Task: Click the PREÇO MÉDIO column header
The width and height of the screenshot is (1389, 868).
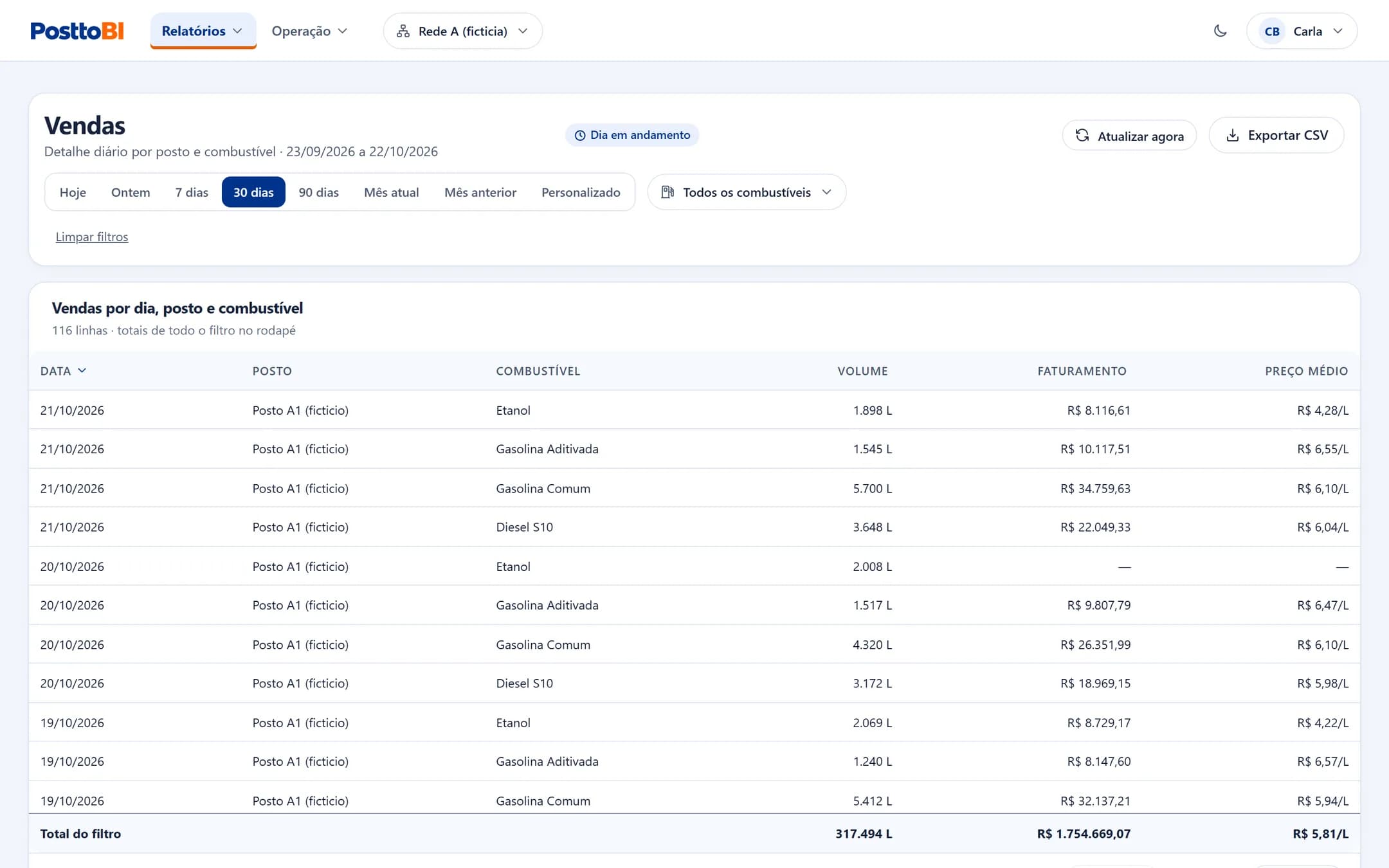Action: 1306,371
